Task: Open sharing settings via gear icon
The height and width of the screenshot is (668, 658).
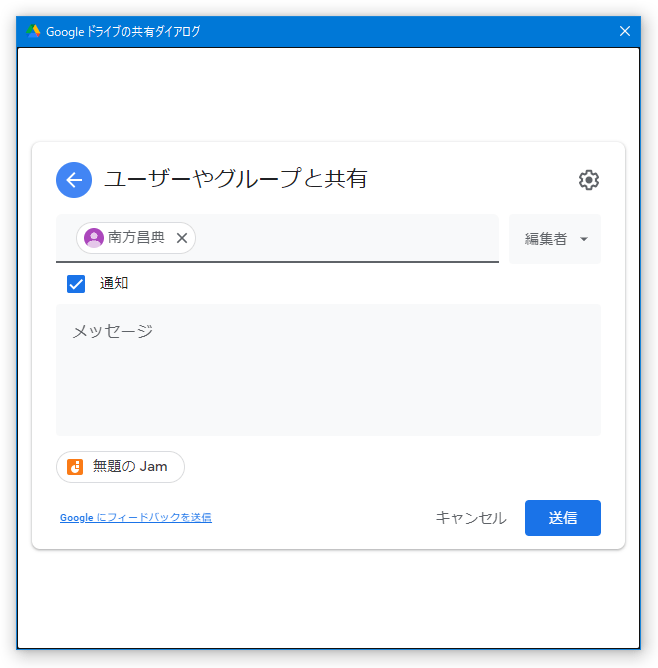Action: [589, 180]
